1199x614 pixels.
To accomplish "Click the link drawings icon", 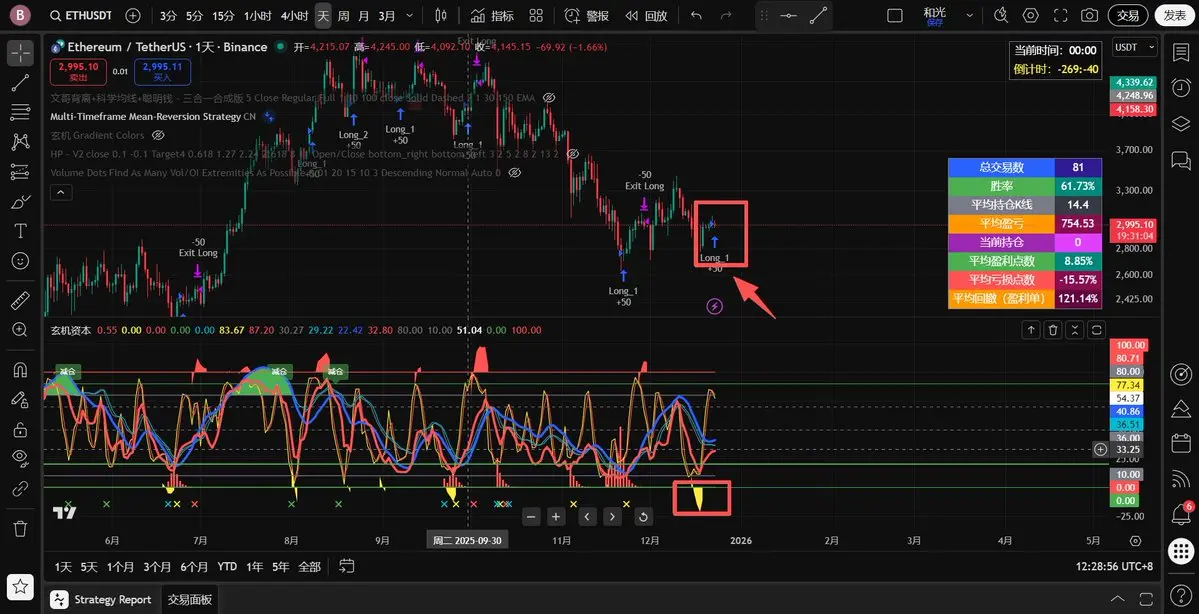I will point(21,488).
